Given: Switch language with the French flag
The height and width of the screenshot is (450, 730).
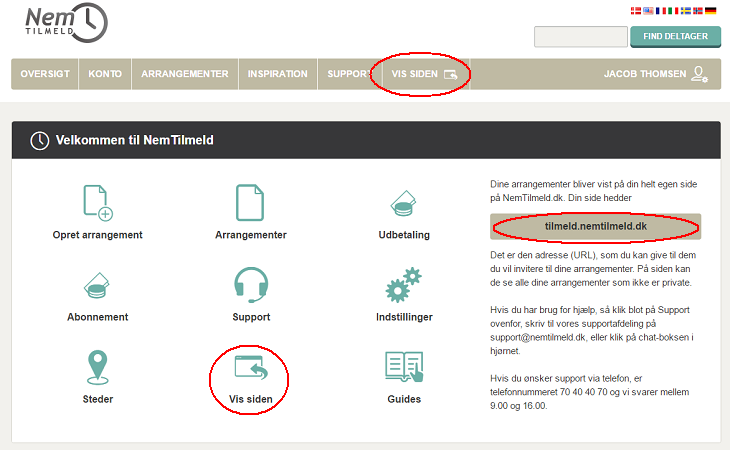Looking at the screenshot, I should (x=660, y=11).
